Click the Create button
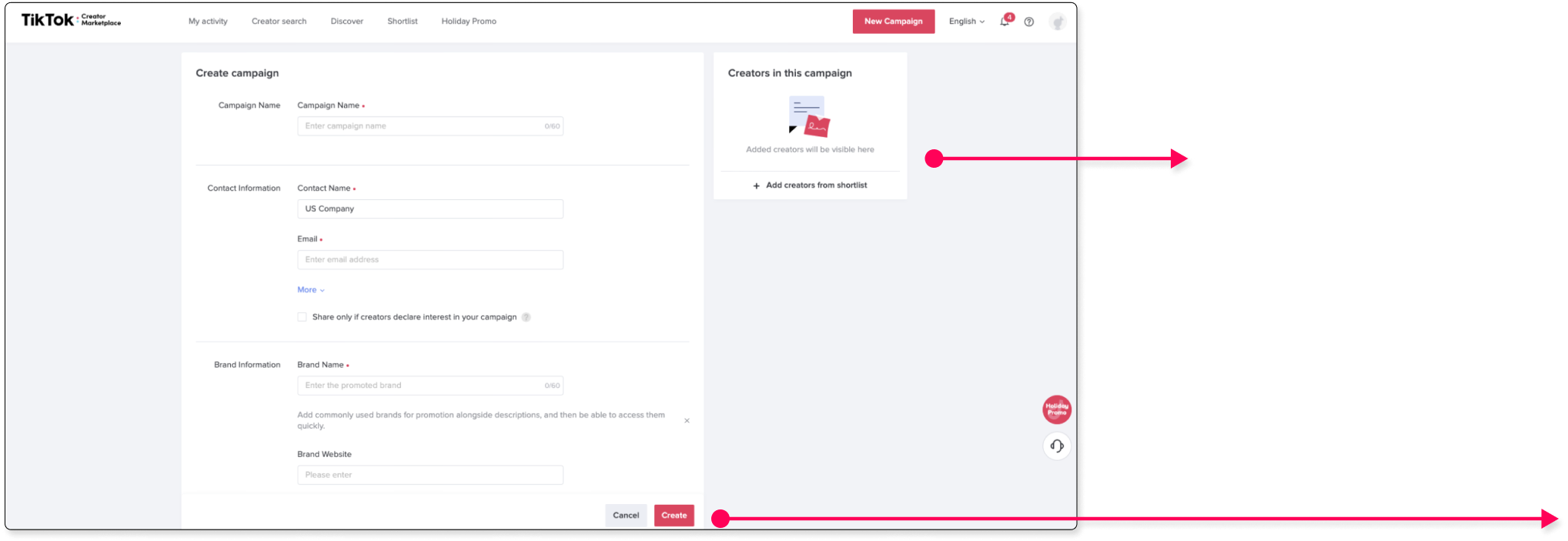Viewport: 1568px width, 541px height. click(674, 516)
